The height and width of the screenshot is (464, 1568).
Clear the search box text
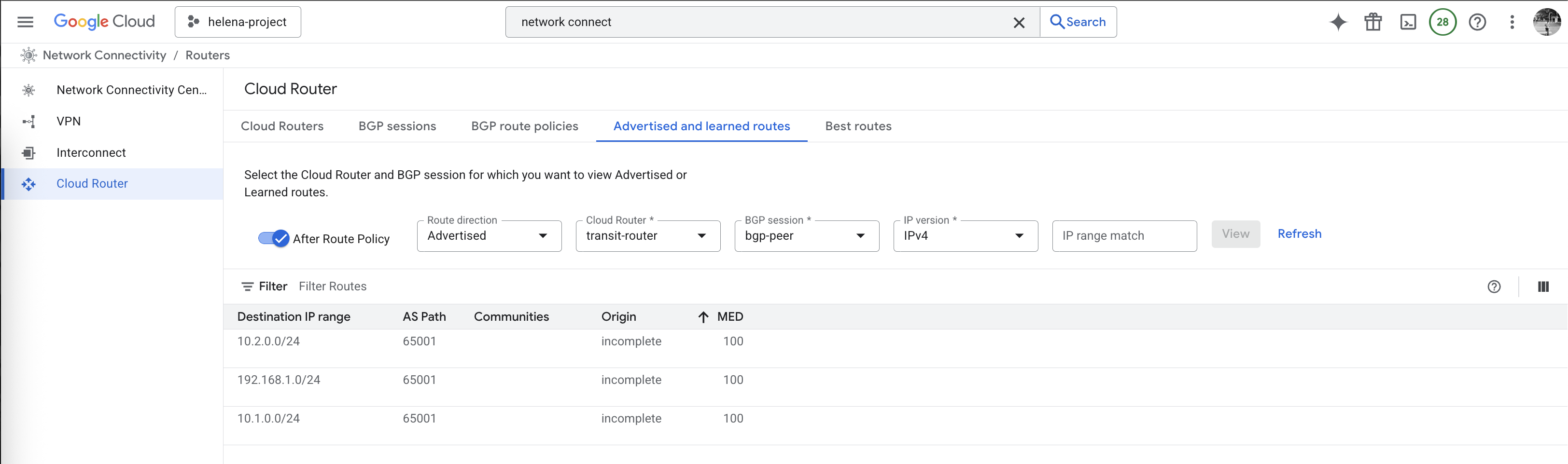tap(1018, 23)
